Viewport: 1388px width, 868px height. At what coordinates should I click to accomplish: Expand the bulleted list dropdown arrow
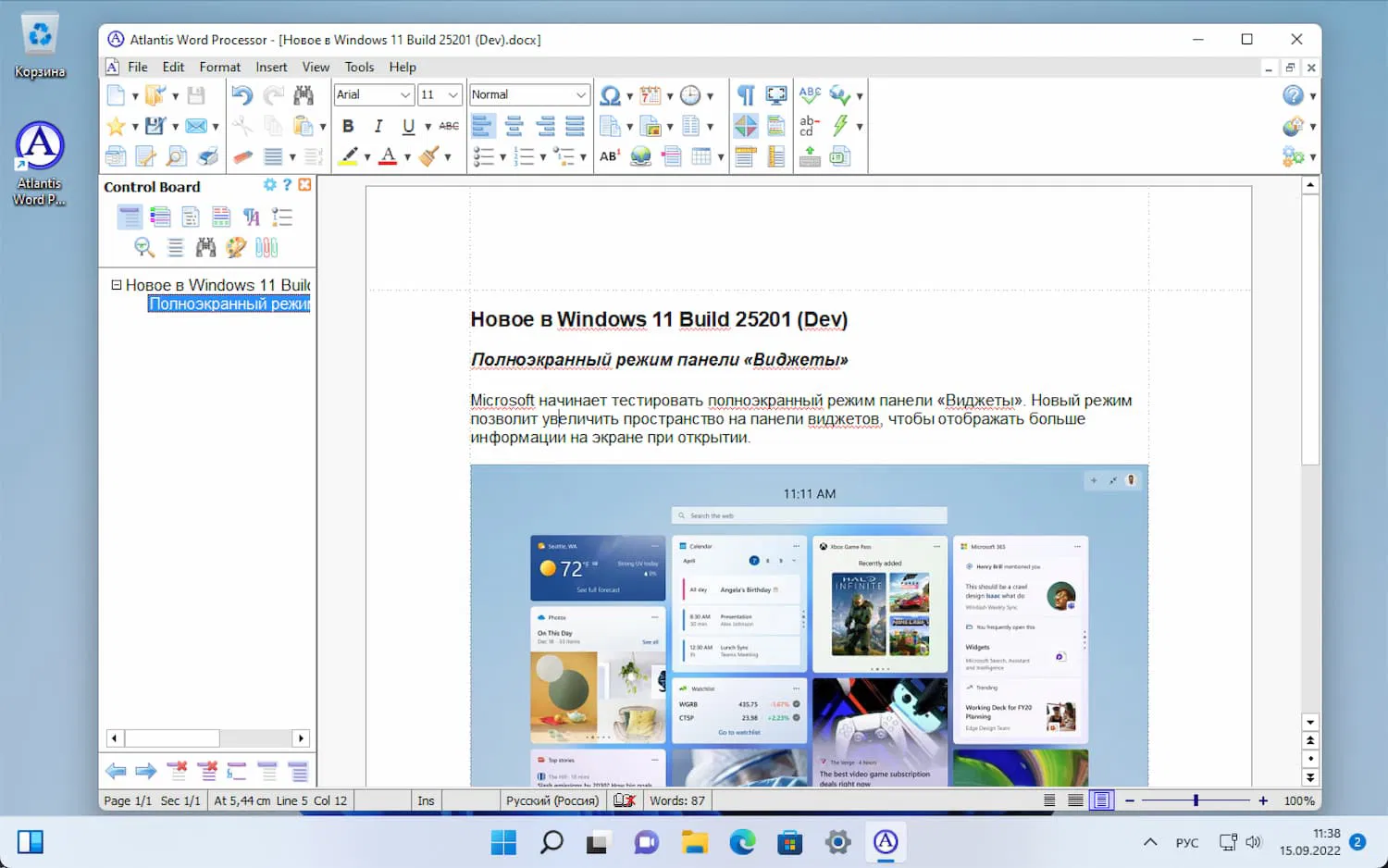click(503, 157)
